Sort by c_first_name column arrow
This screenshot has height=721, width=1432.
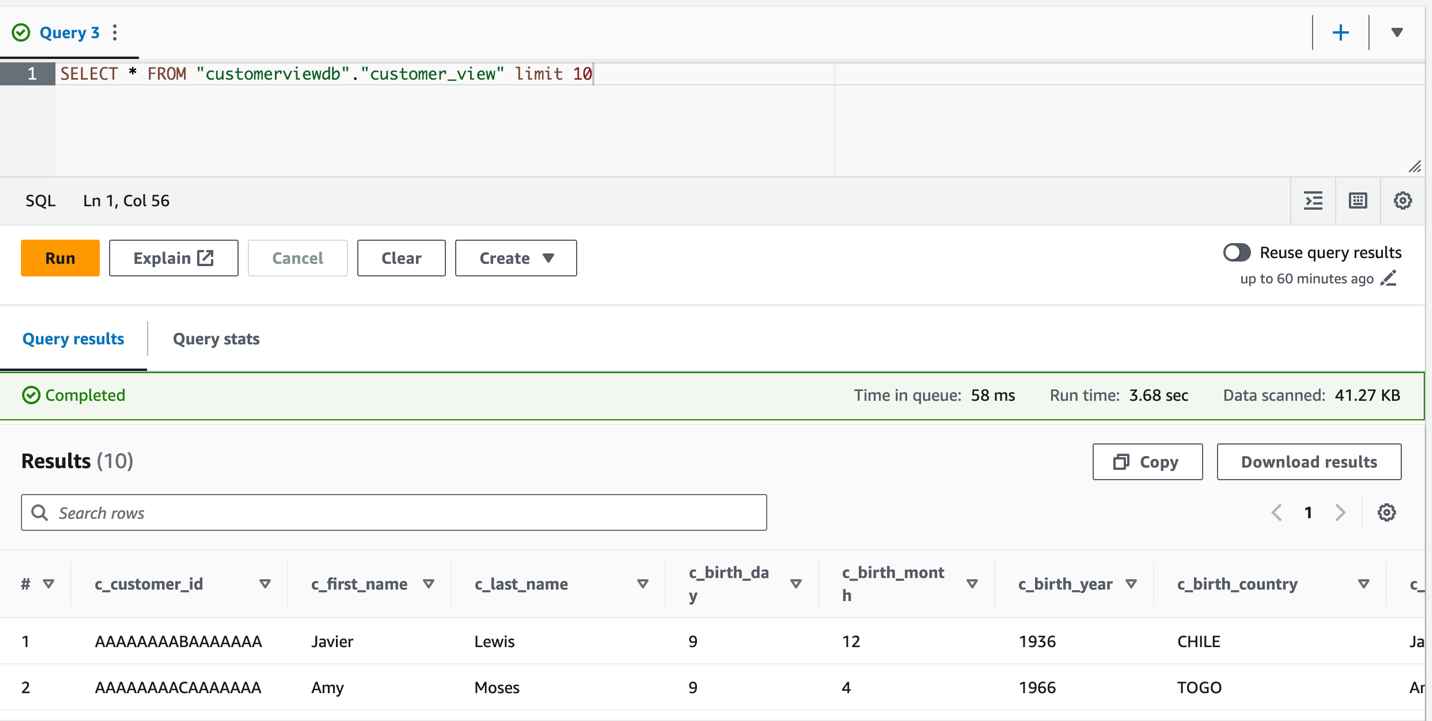coord(429,584)
